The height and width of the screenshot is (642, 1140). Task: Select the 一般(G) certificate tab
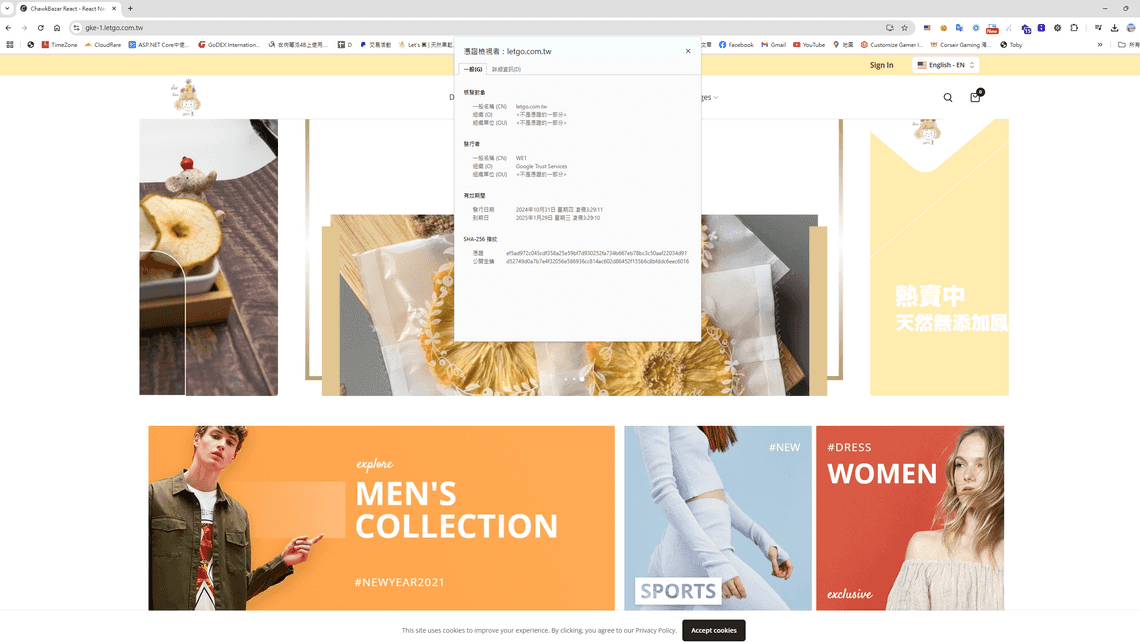pos(472,69)
